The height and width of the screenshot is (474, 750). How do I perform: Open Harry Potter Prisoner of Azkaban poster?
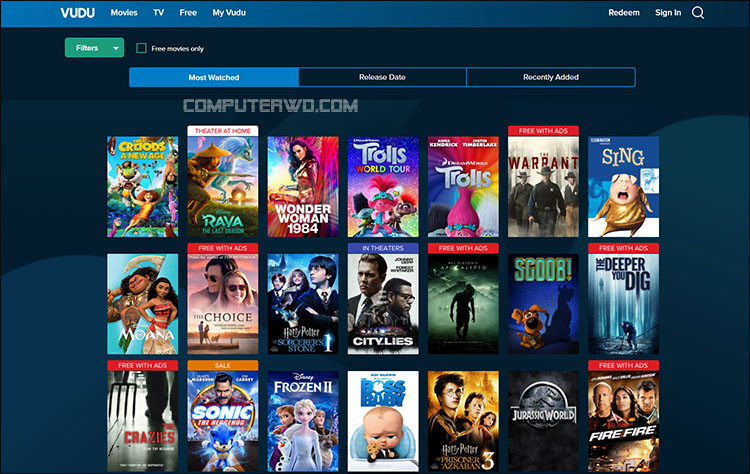point(463,421)
